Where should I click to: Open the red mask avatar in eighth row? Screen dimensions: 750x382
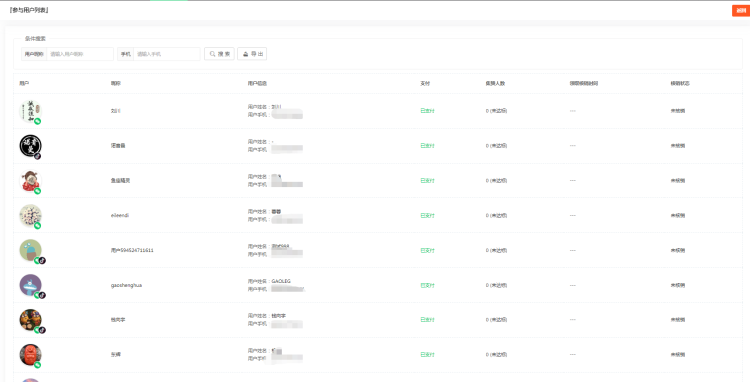(x=31, y=355)
